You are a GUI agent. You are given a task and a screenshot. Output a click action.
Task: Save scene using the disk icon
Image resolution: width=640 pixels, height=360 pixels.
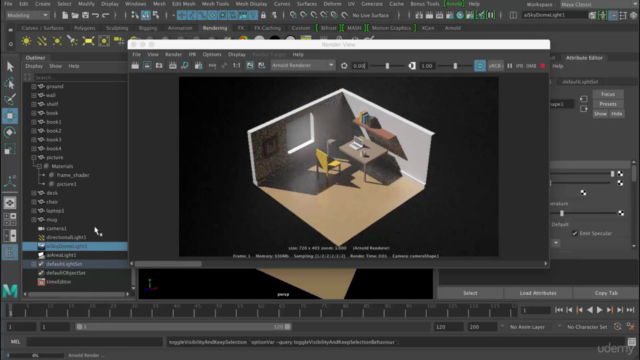85,15
